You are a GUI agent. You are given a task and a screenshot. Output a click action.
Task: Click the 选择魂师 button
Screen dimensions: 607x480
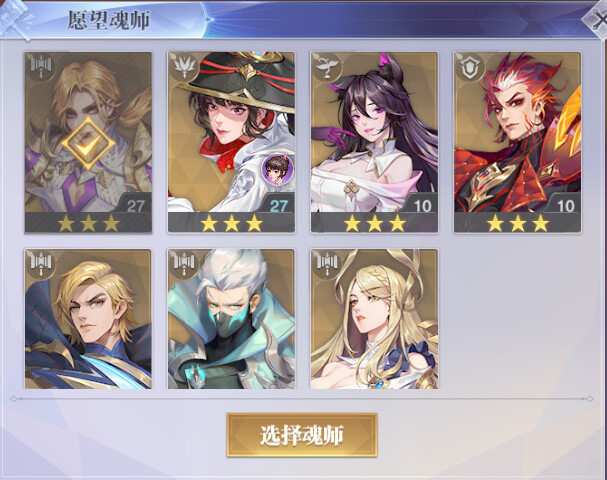[302, 435]
